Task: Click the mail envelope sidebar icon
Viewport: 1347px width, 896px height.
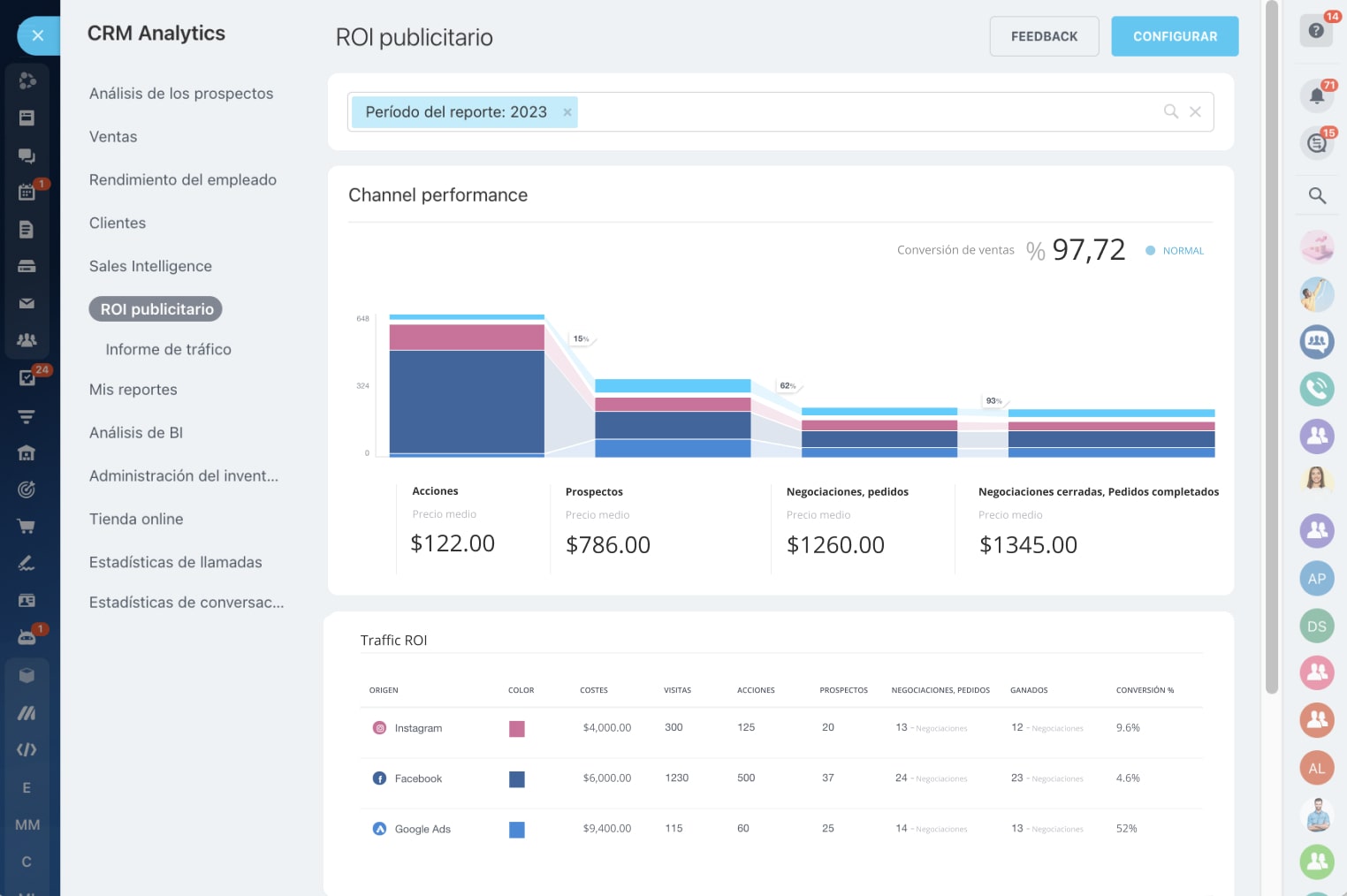Action: tap(27, 303)
